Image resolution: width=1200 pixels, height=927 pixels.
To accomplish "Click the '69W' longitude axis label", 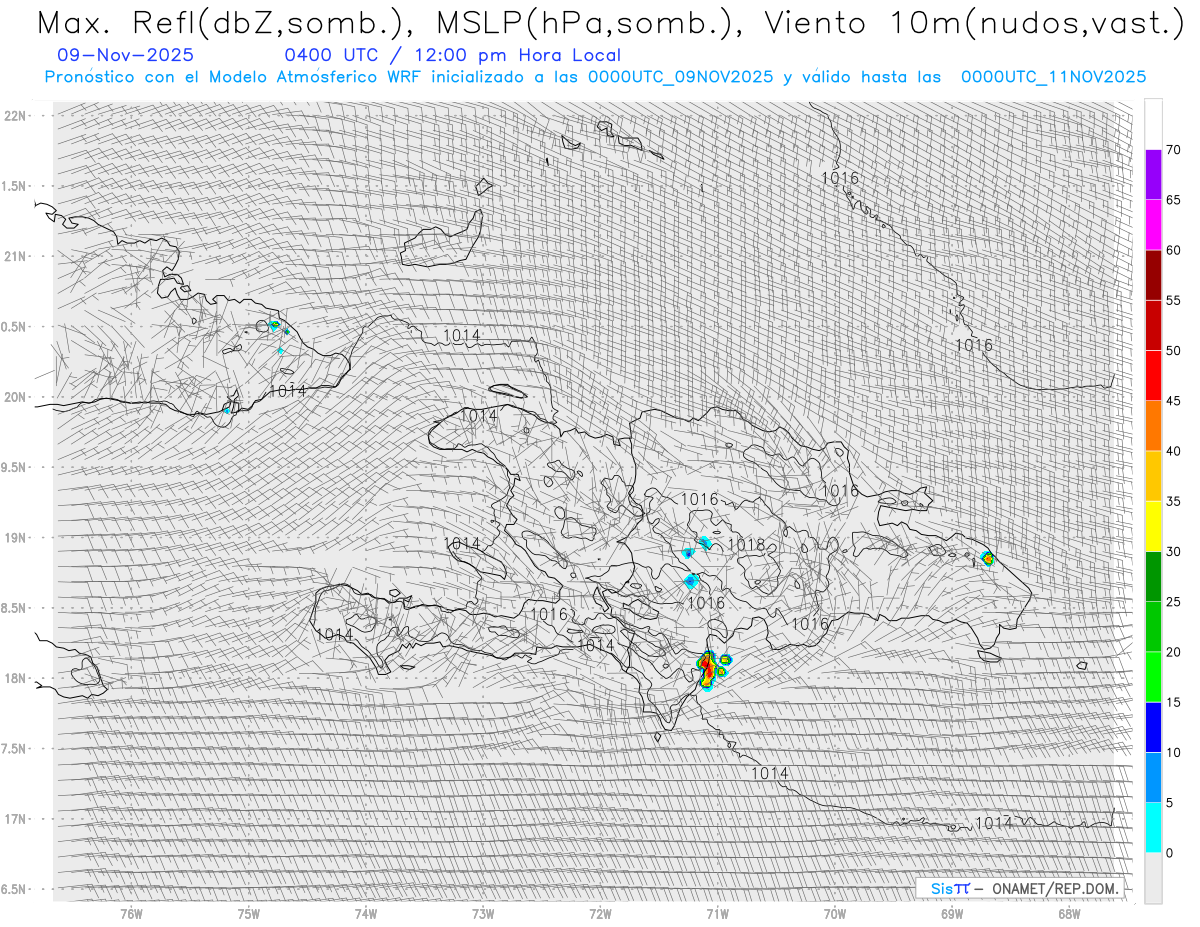I will point(952,914).
